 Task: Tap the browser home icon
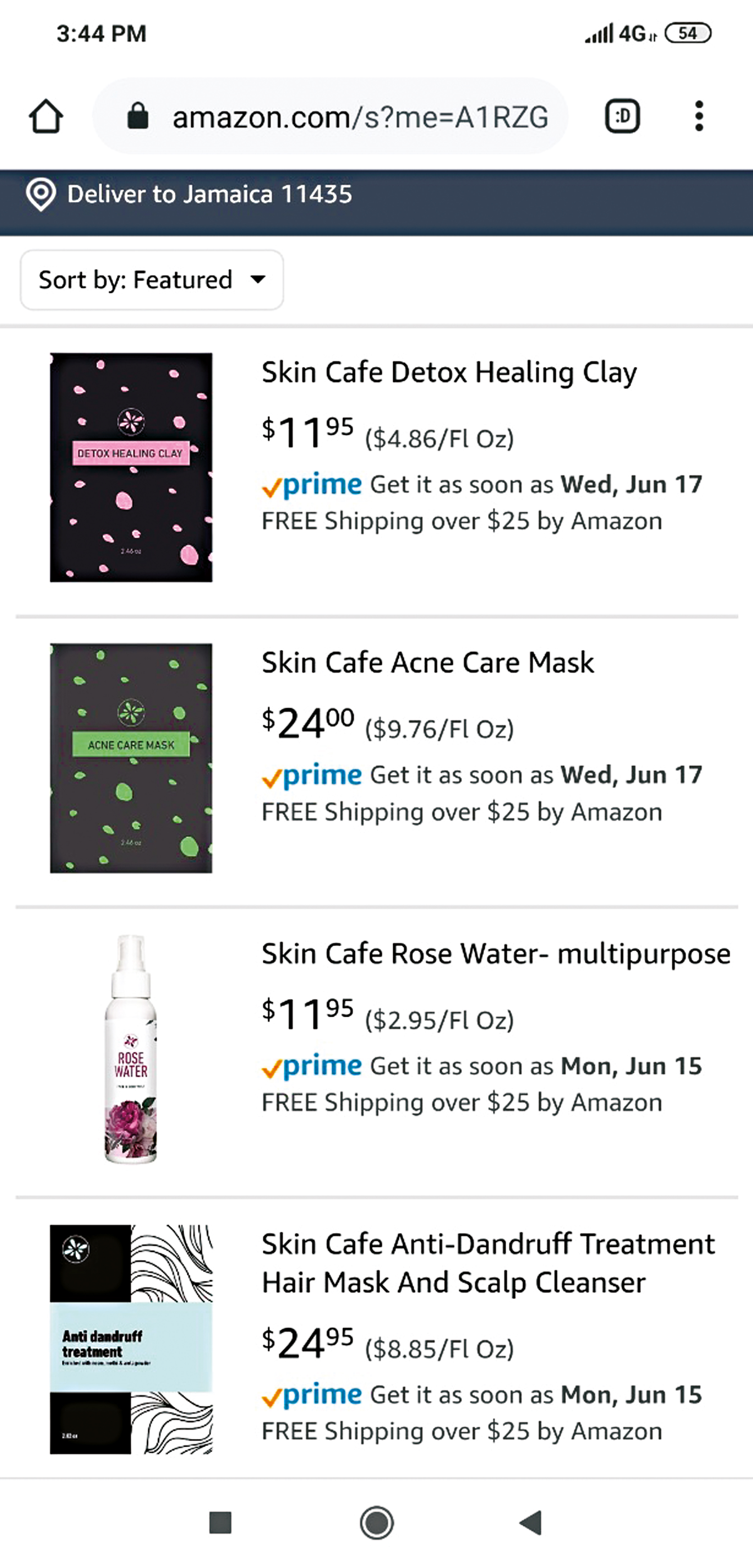coord(46,116)
